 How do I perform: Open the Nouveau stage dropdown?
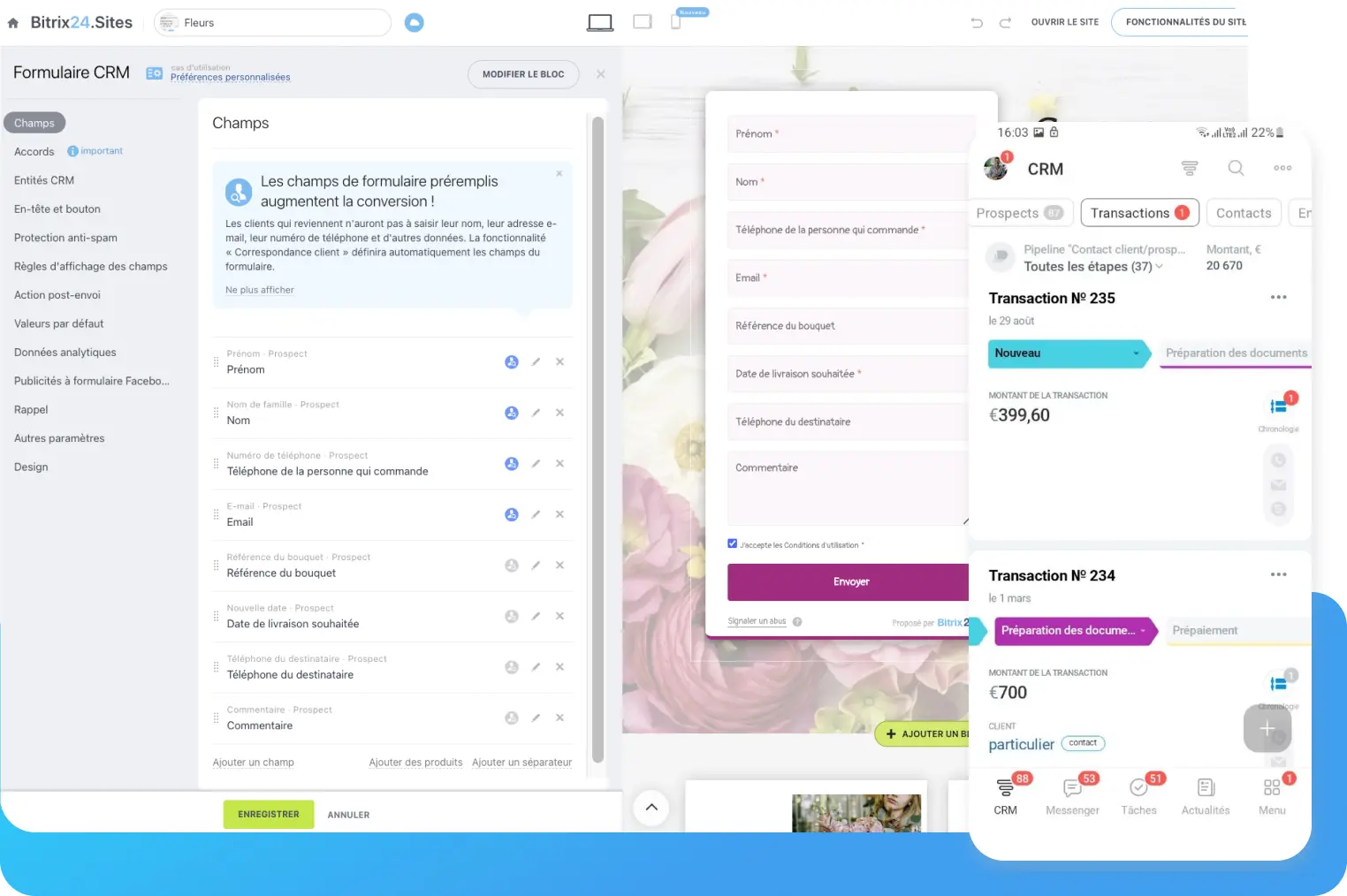pyautogui.click(x=1136, y=353)
